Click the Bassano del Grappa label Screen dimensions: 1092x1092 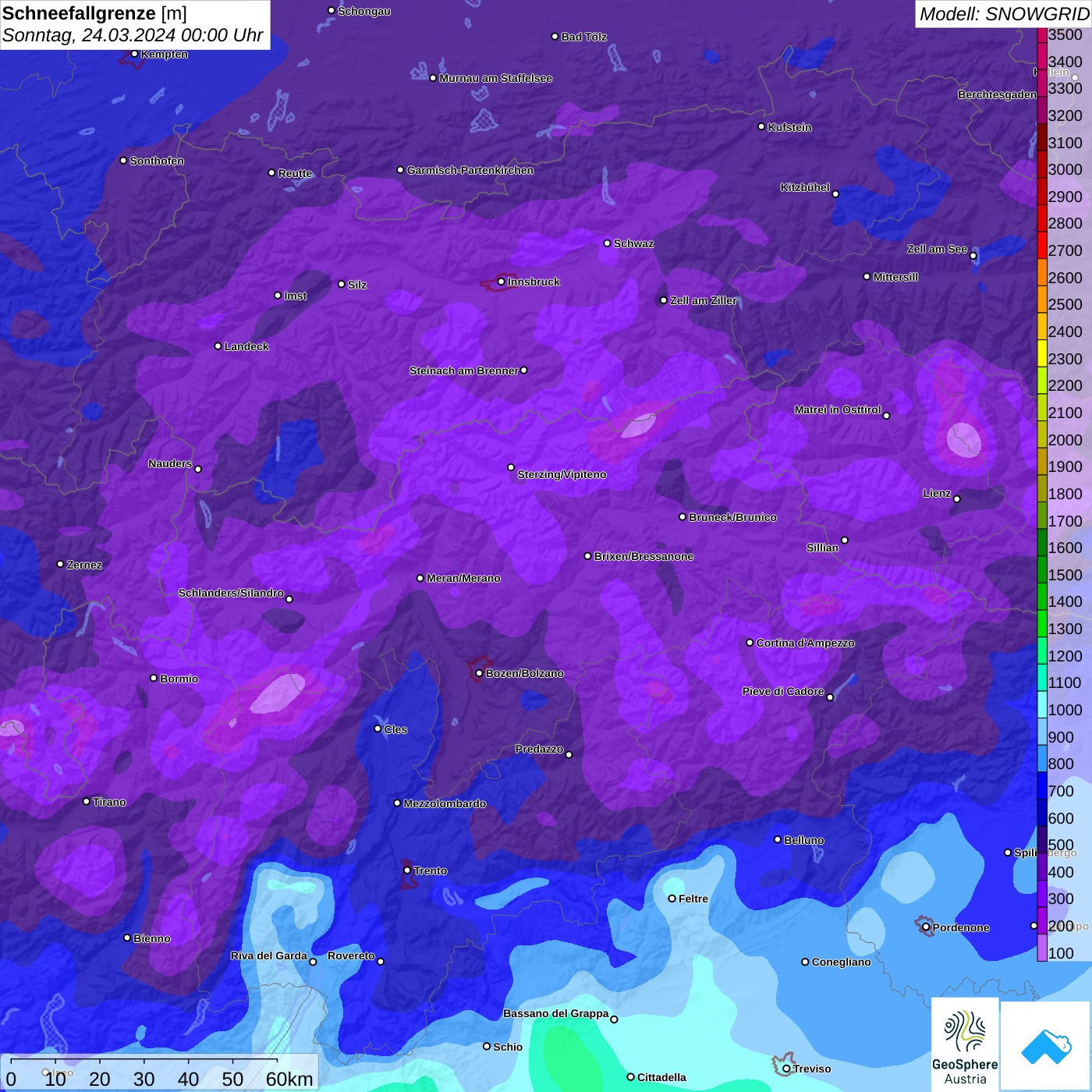556,1013
